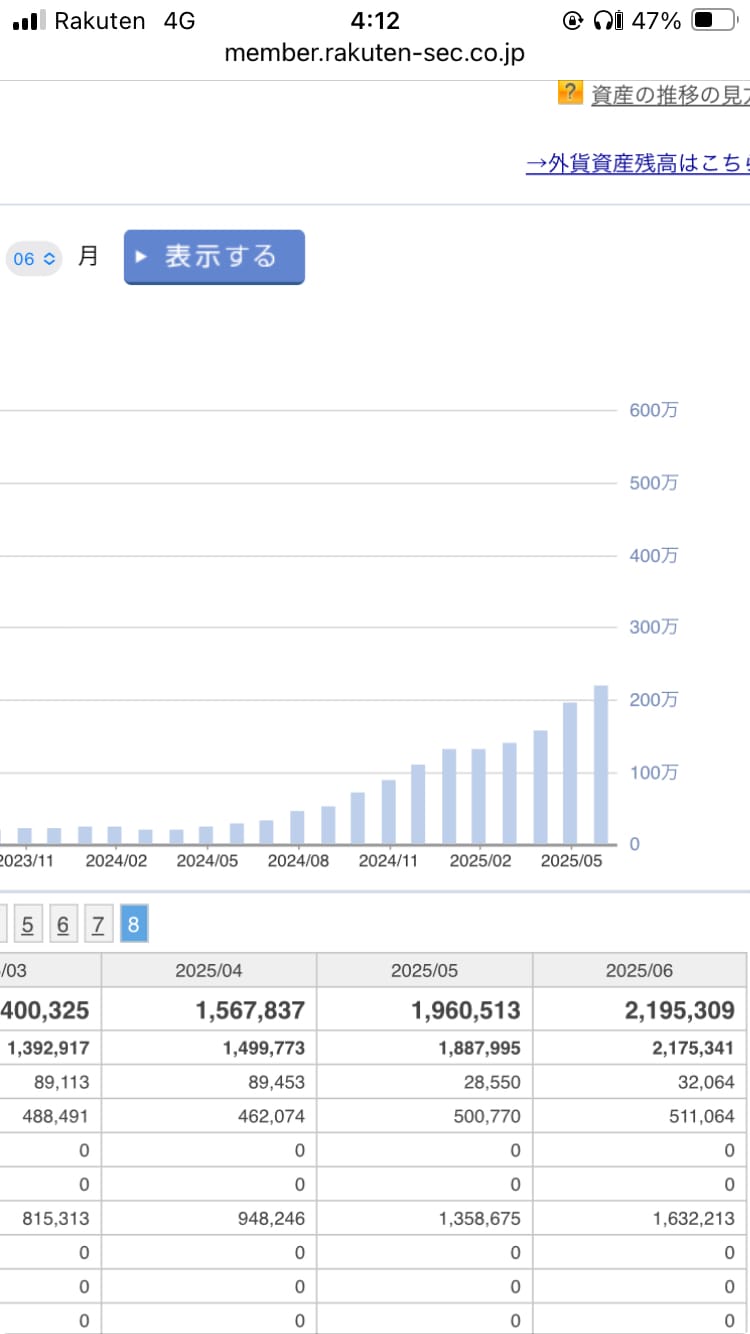Go to page 6 of the table

62,925
